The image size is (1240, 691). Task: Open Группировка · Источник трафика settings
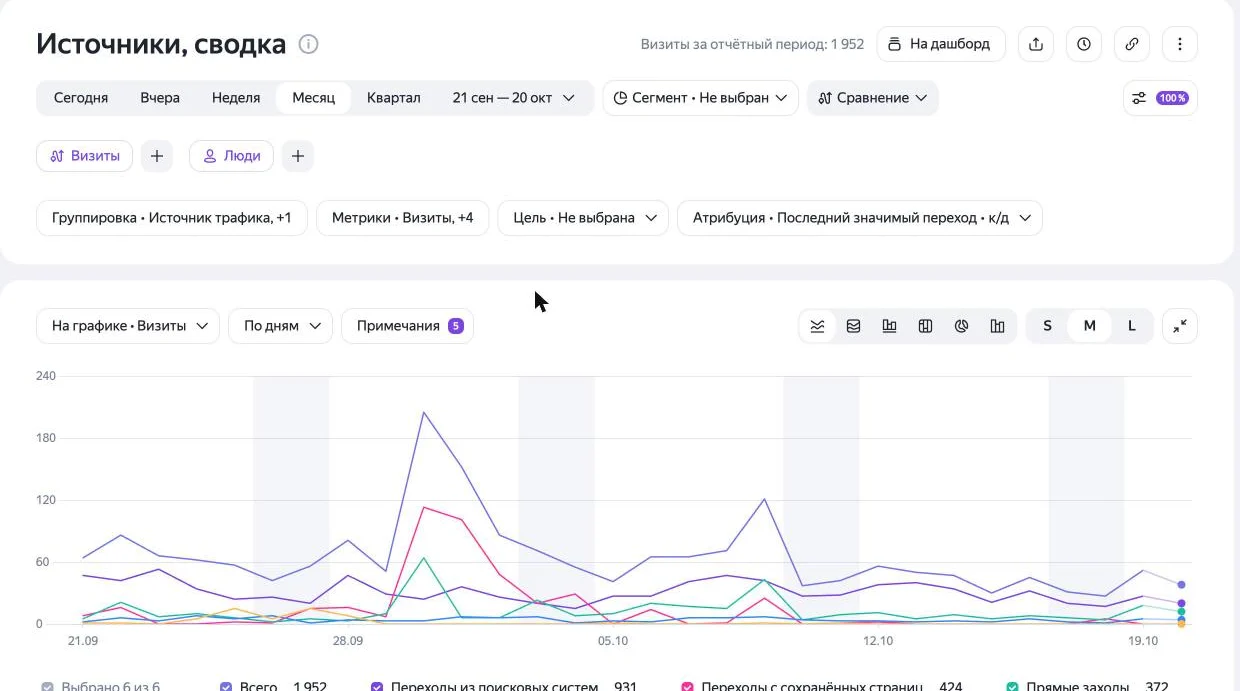pyautogui.click(x=172, y=218)
